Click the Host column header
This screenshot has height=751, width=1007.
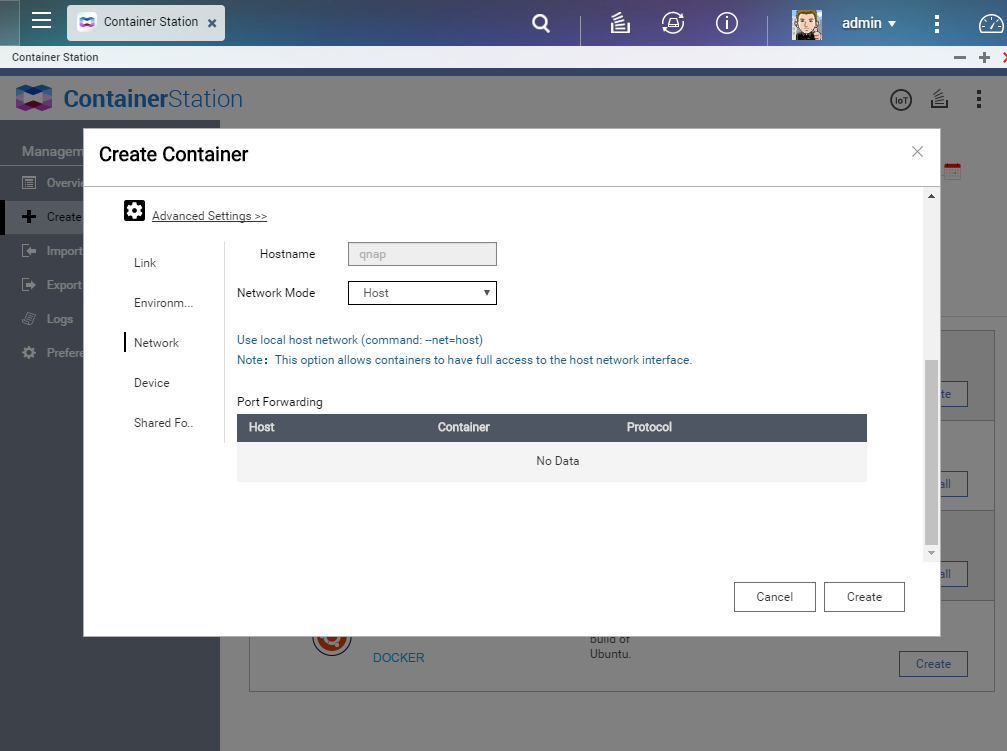tap(261, 427)
